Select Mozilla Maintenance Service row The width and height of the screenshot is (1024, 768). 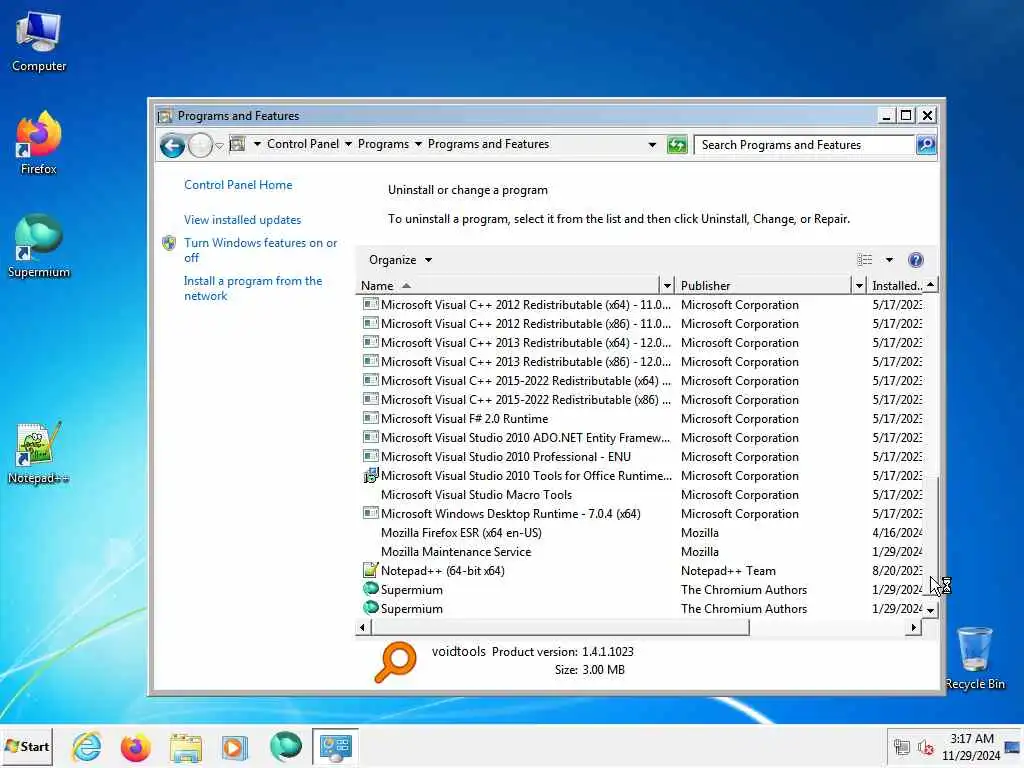(640, 552)
